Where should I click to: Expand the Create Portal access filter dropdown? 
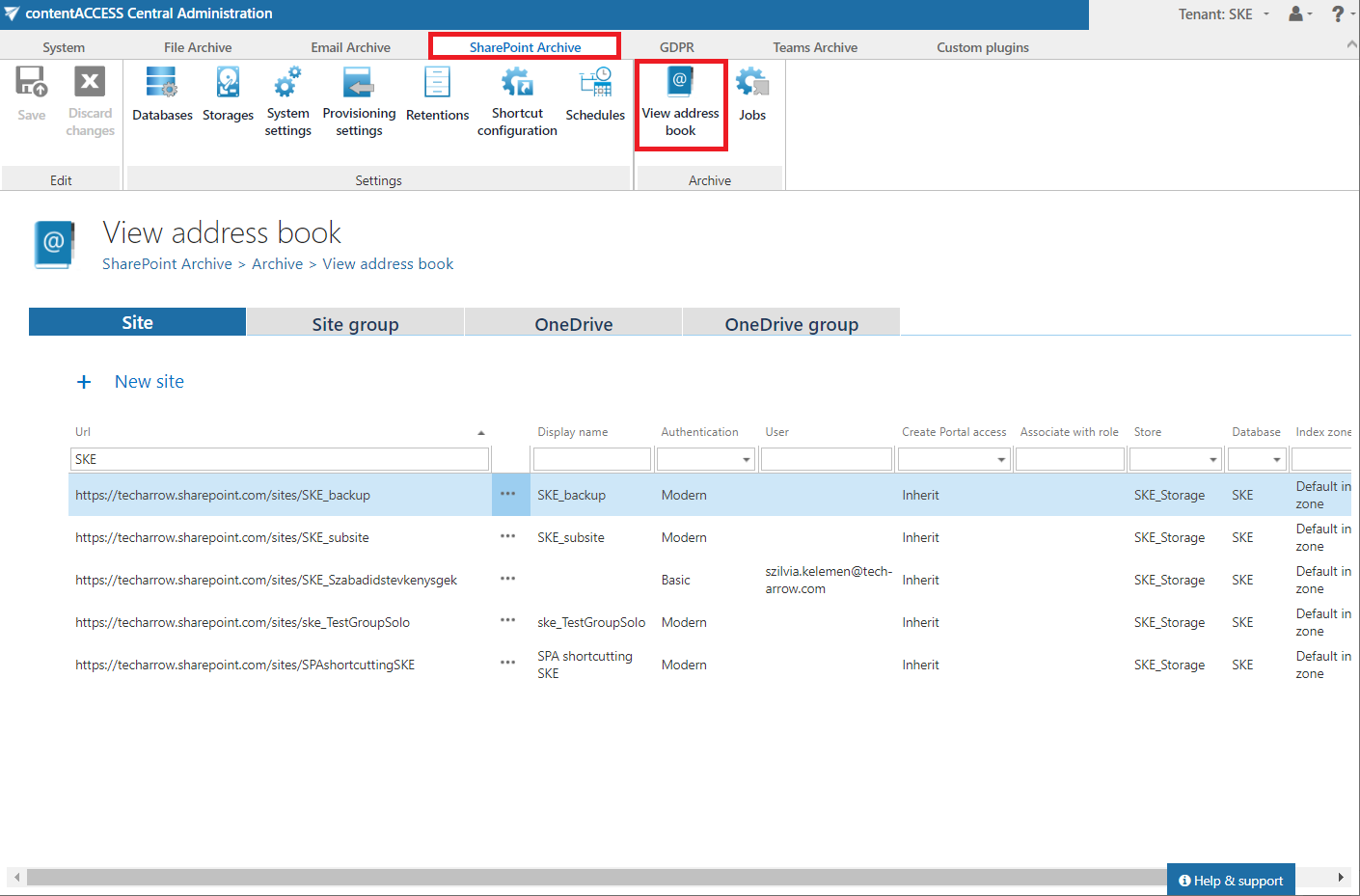pyautogui.click(x=1000, y=460)
